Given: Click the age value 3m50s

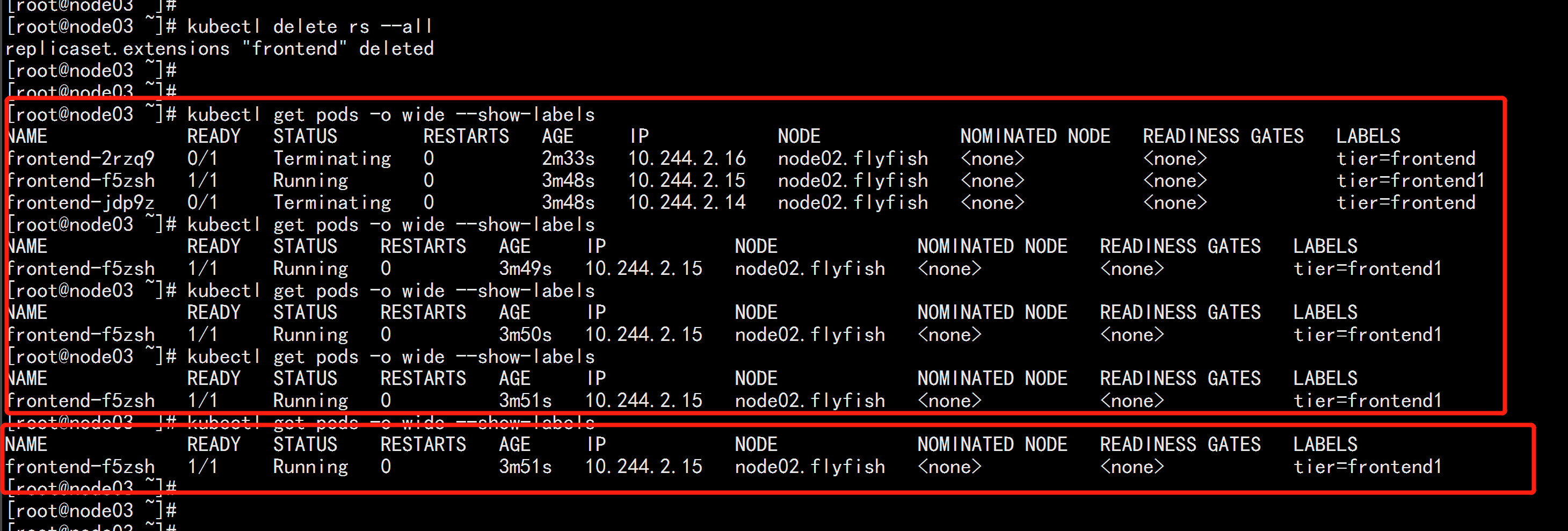Looking at the screenshot, I should [525, 335].
